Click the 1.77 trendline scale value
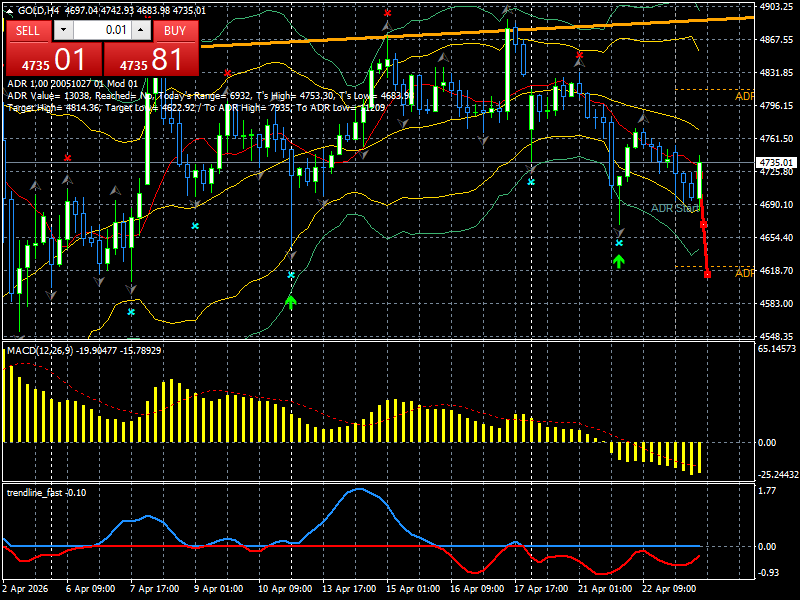 767,491
